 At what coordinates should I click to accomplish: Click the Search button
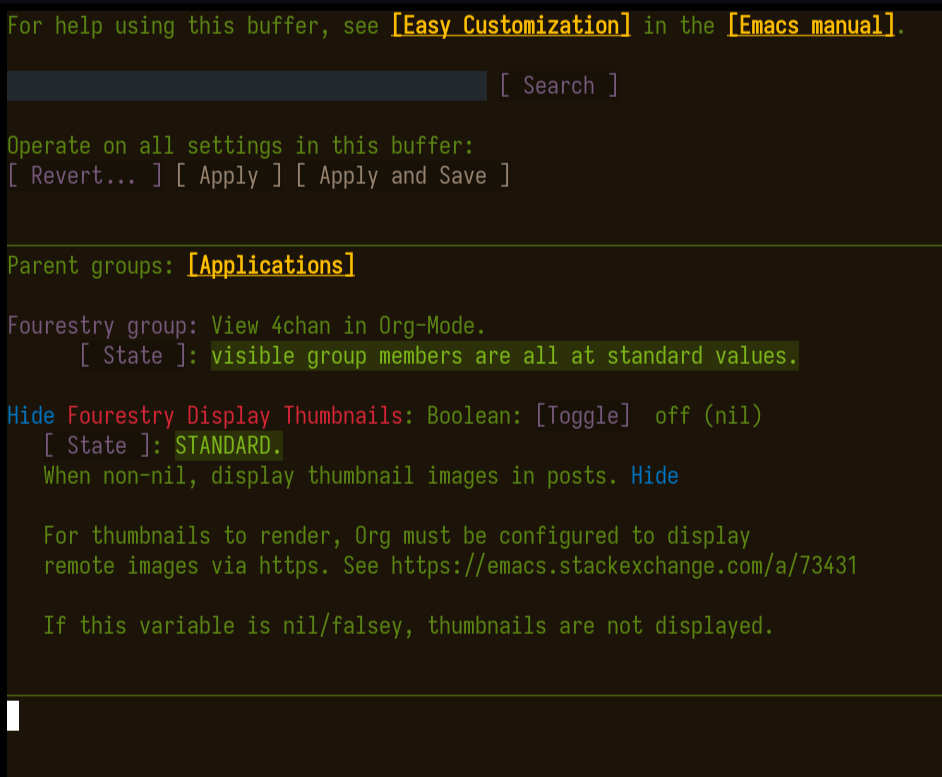(x=559, y=85)
